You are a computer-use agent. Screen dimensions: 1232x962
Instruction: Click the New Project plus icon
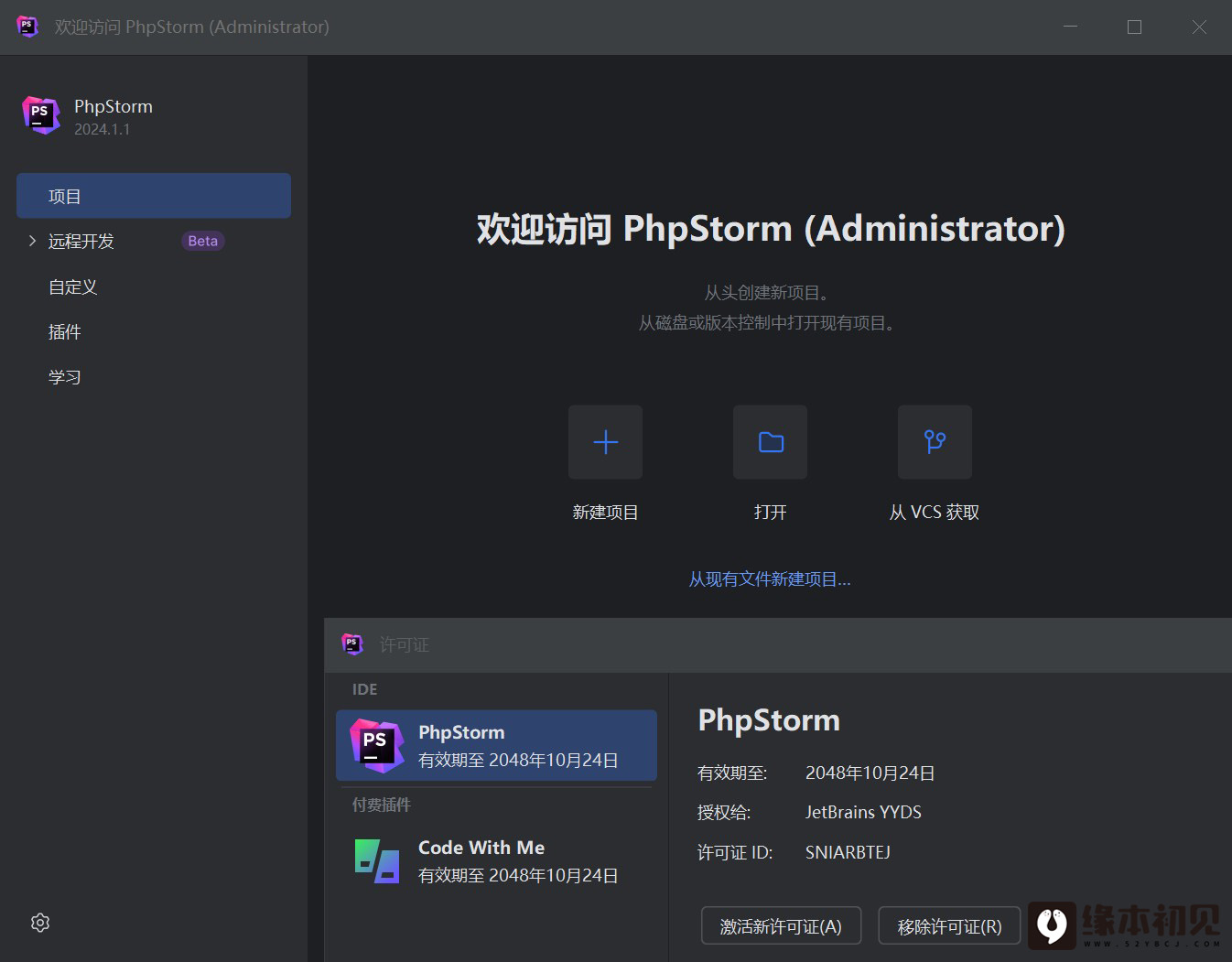[605, 442]
